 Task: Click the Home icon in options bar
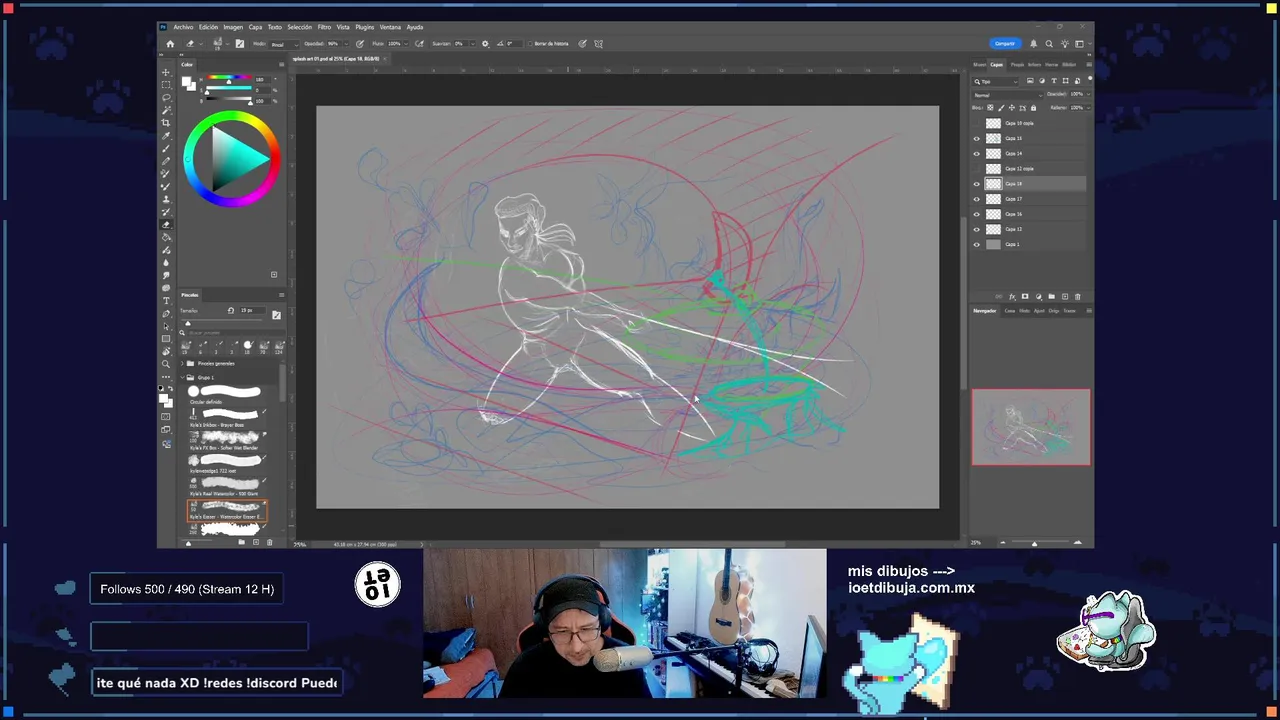pyautogui.click(x=170, y=44)
